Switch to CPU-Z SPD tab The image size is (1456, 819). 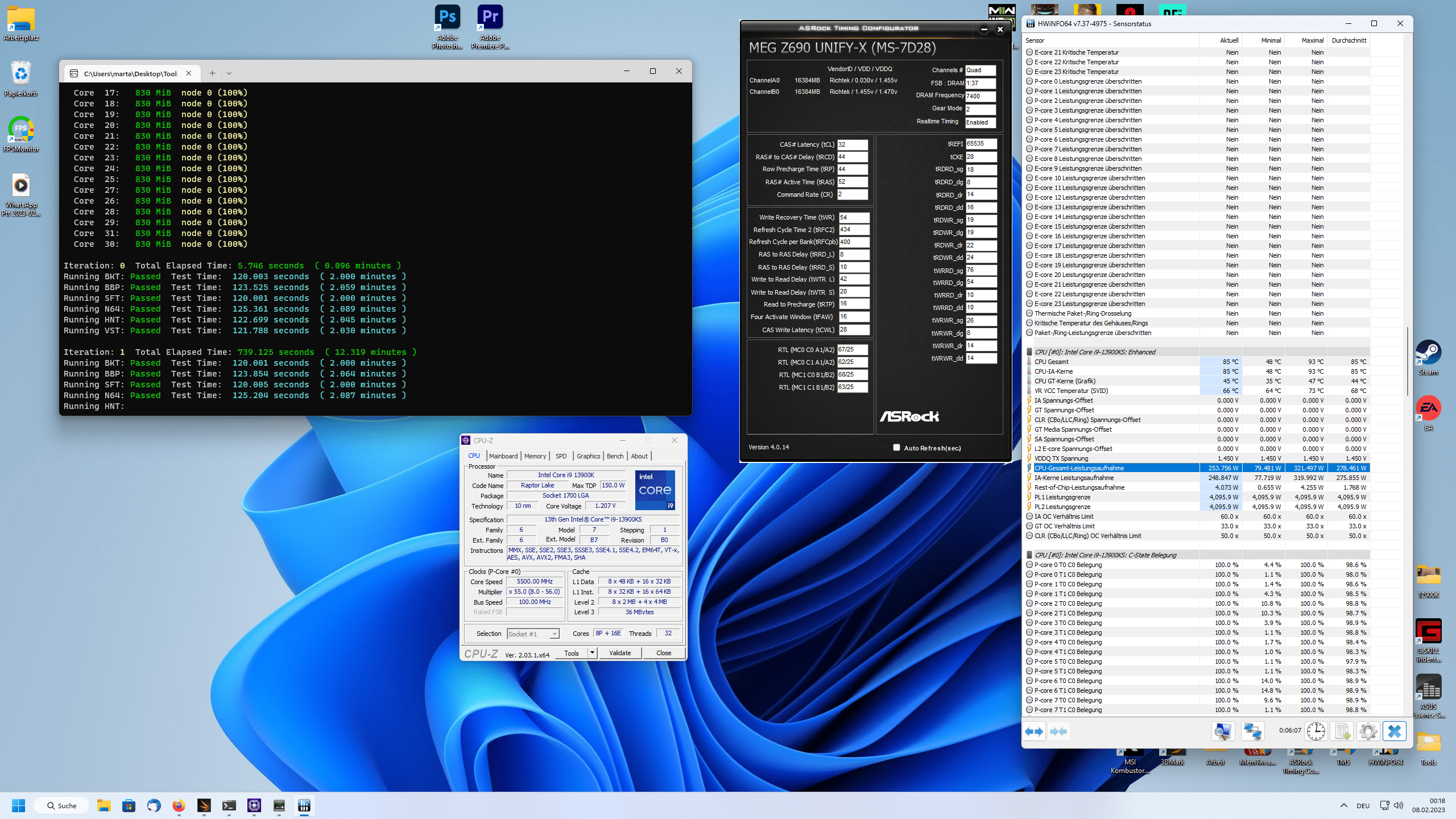point(561,456)
